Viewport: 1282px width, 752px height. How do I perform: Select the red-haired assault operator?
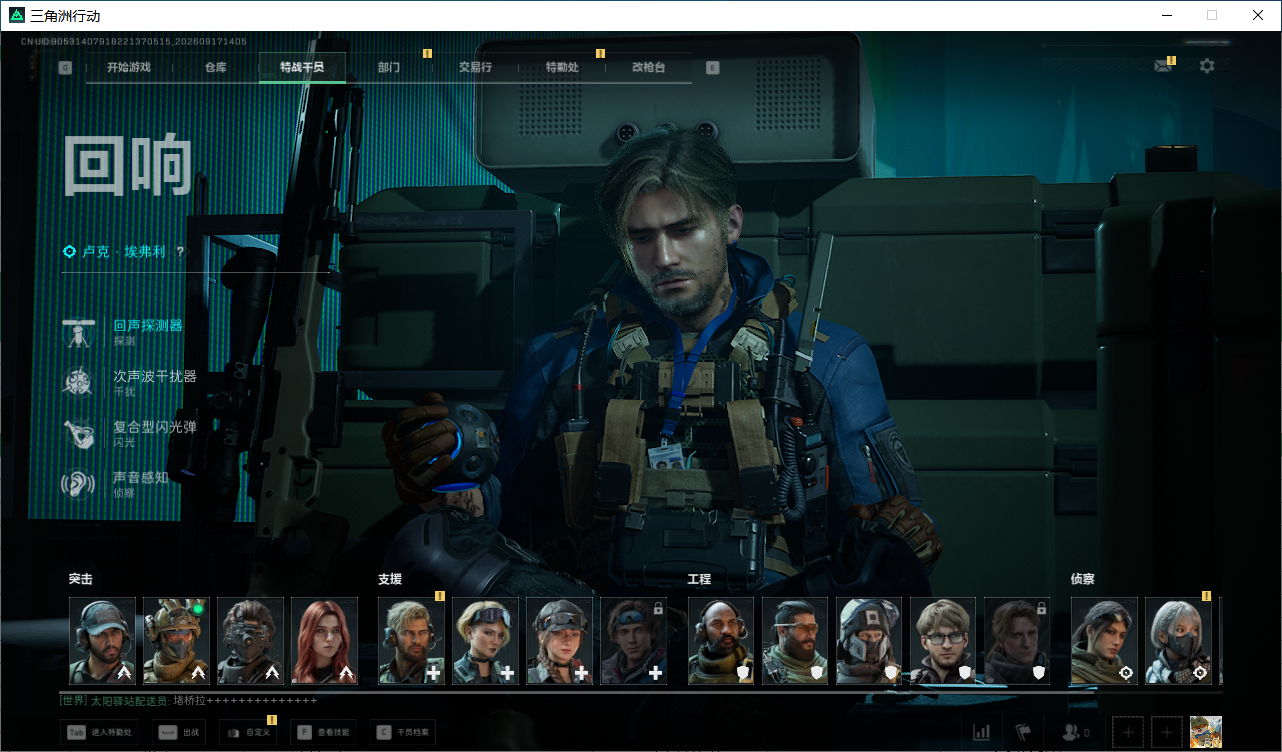tap(325, 641)
